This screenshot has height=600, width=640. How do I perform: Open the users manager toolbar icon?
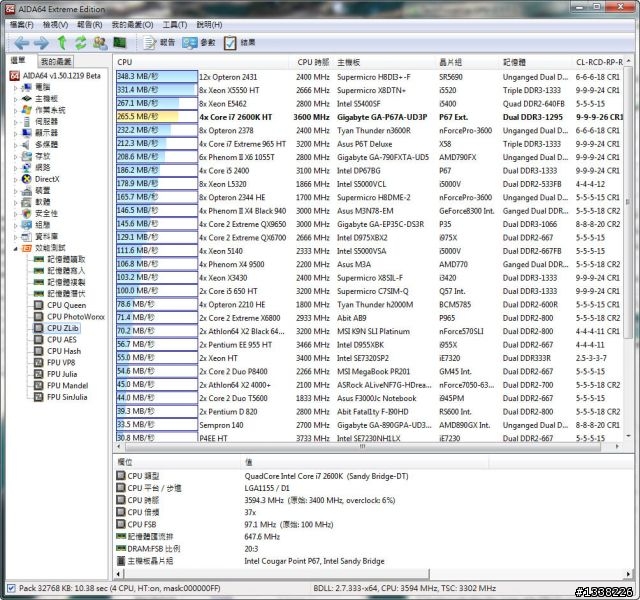point(100,42)
